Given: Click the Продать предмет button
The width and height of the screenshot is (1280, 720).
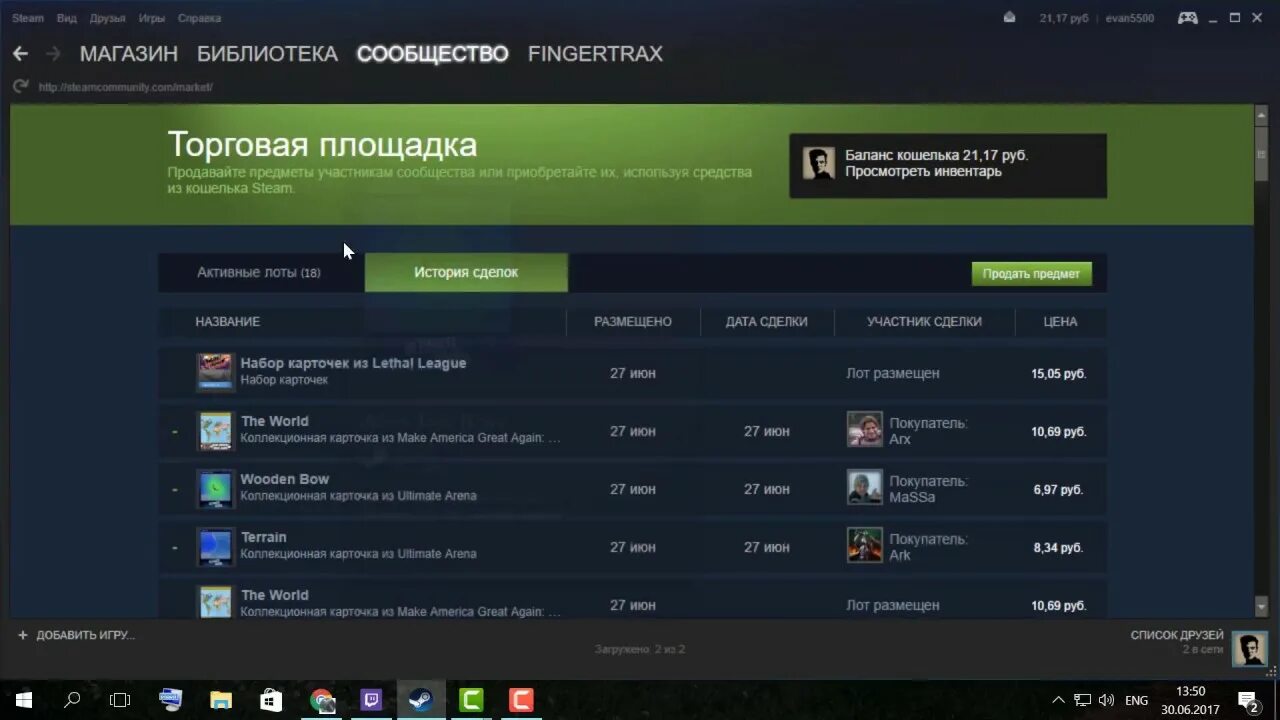Looking at the screenshot, I should (1032, 273).
